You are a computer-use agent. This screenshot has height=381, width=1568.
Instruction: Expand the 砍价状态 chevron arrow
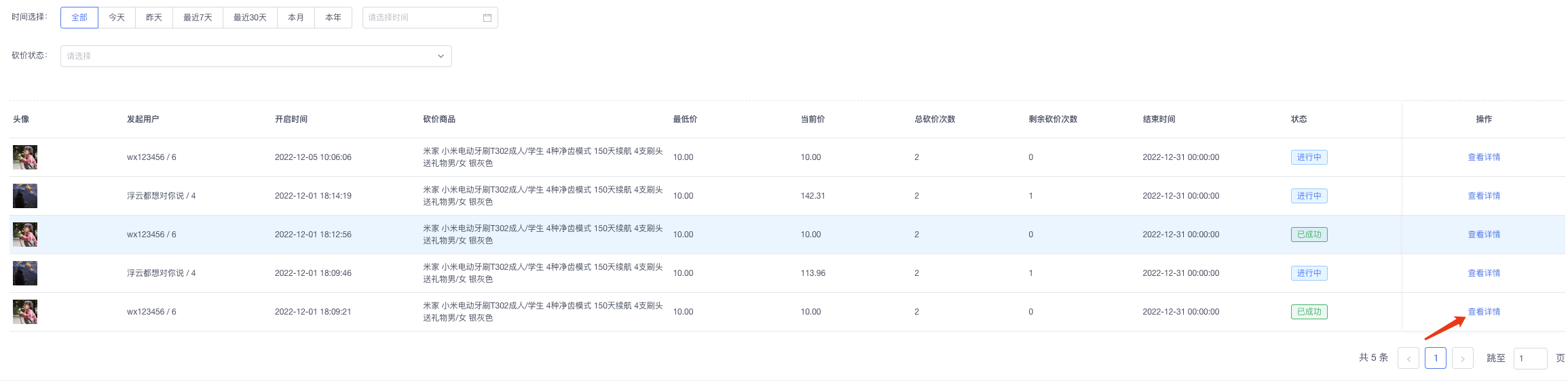[441, 56]
